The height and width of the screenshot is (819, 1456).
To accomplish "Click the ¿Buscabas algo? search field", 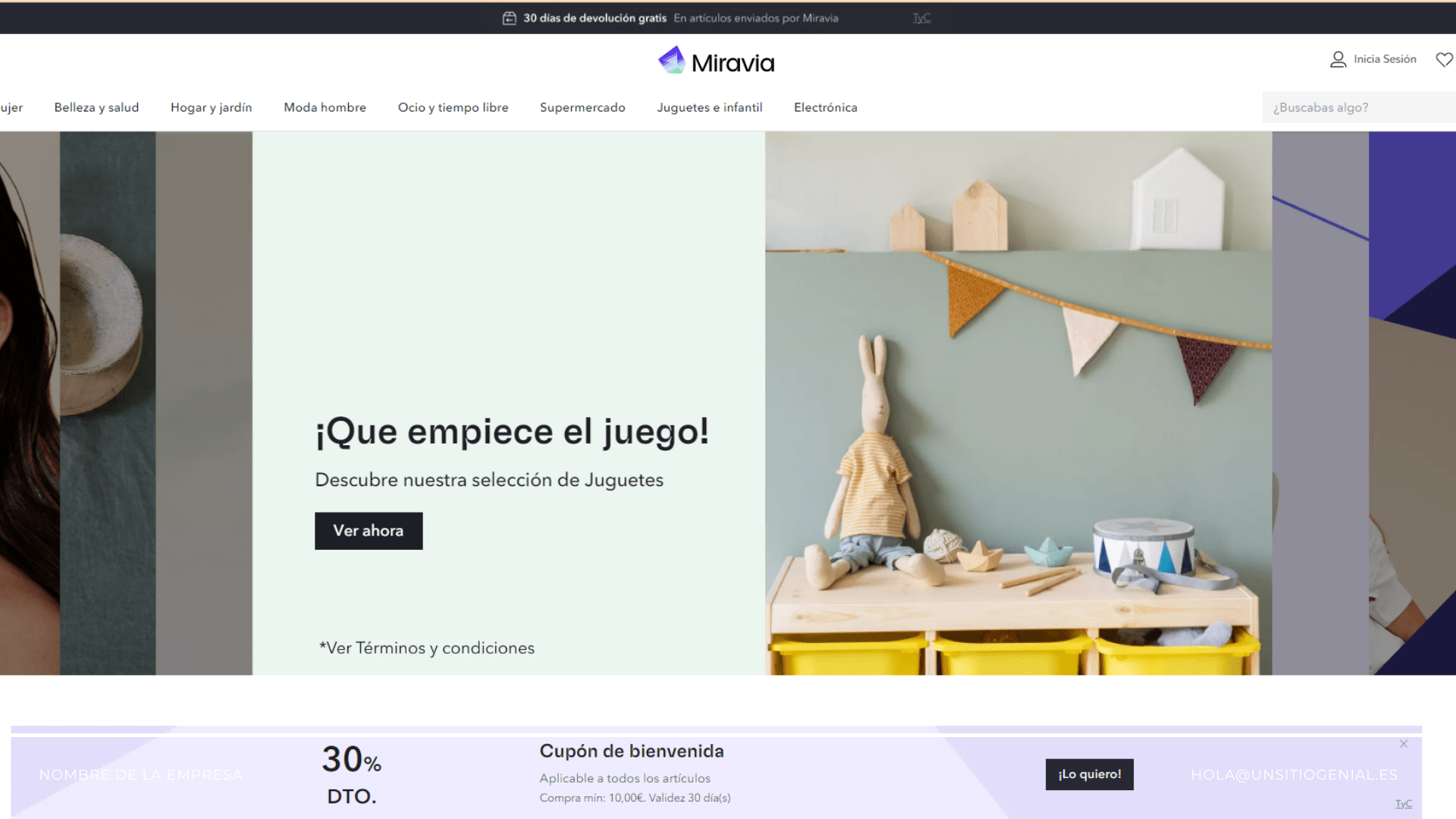I will (x=1359, y=108).
